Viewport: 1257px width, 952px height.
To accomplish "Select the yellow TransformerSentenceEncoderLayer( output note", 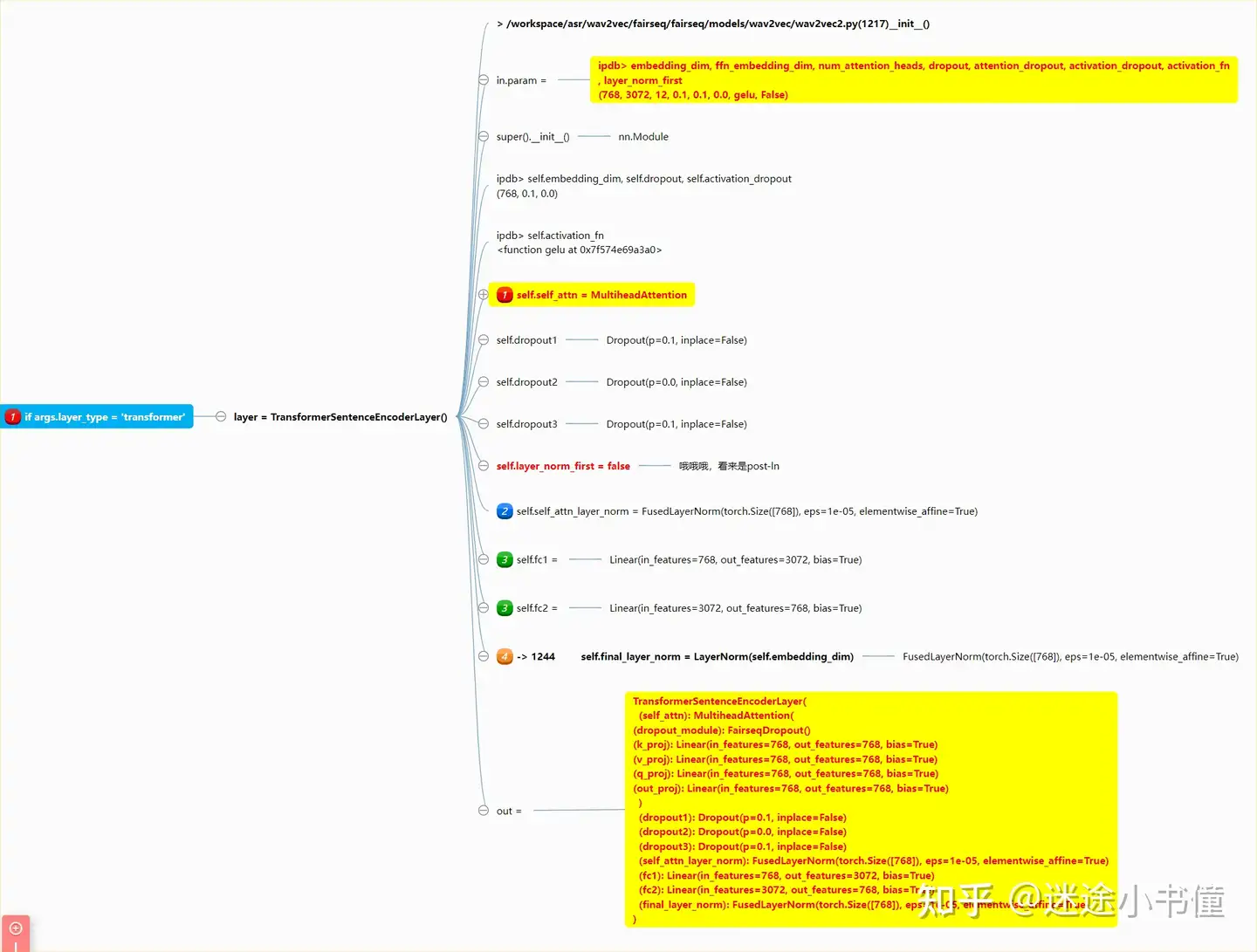I will pyautogui.click(x=871, y=810).
